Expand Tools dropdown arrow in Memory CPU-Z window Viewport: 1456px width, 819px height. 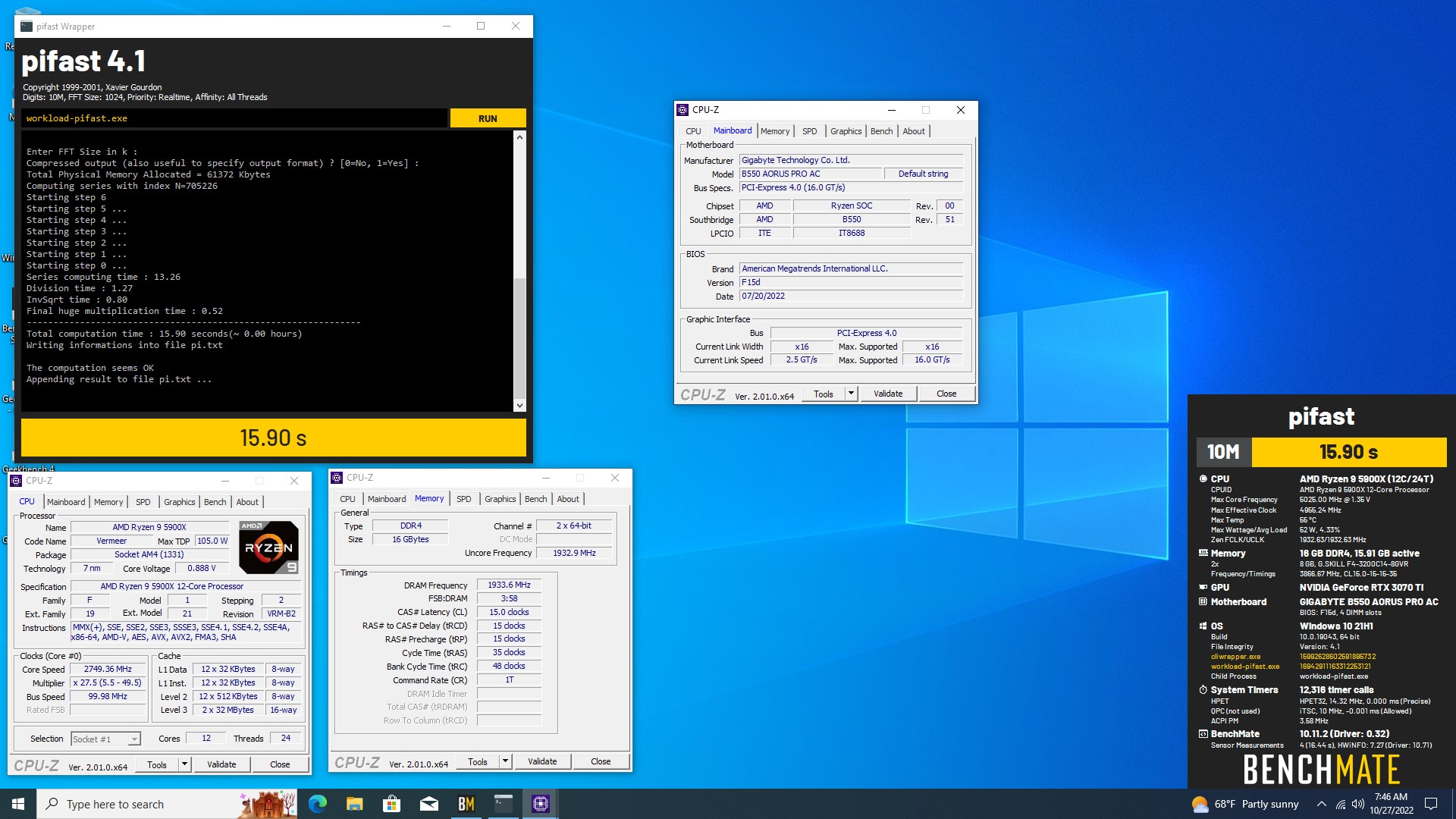(x=505, y=761)
